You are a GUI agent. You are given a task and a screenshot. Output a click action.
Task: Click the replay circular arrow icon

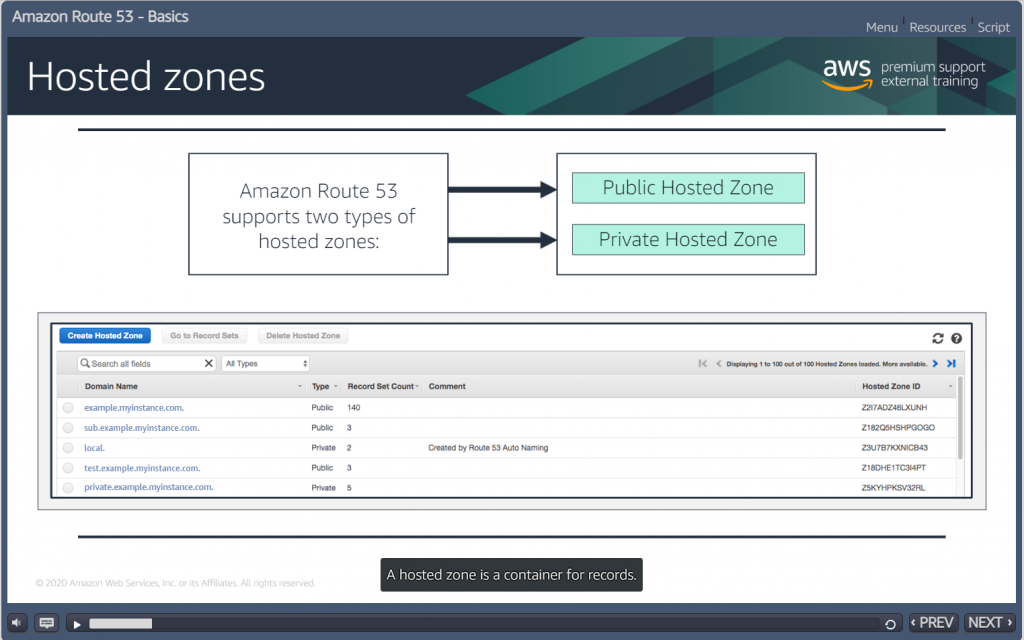pyautogui.click(x=889, y=624)
